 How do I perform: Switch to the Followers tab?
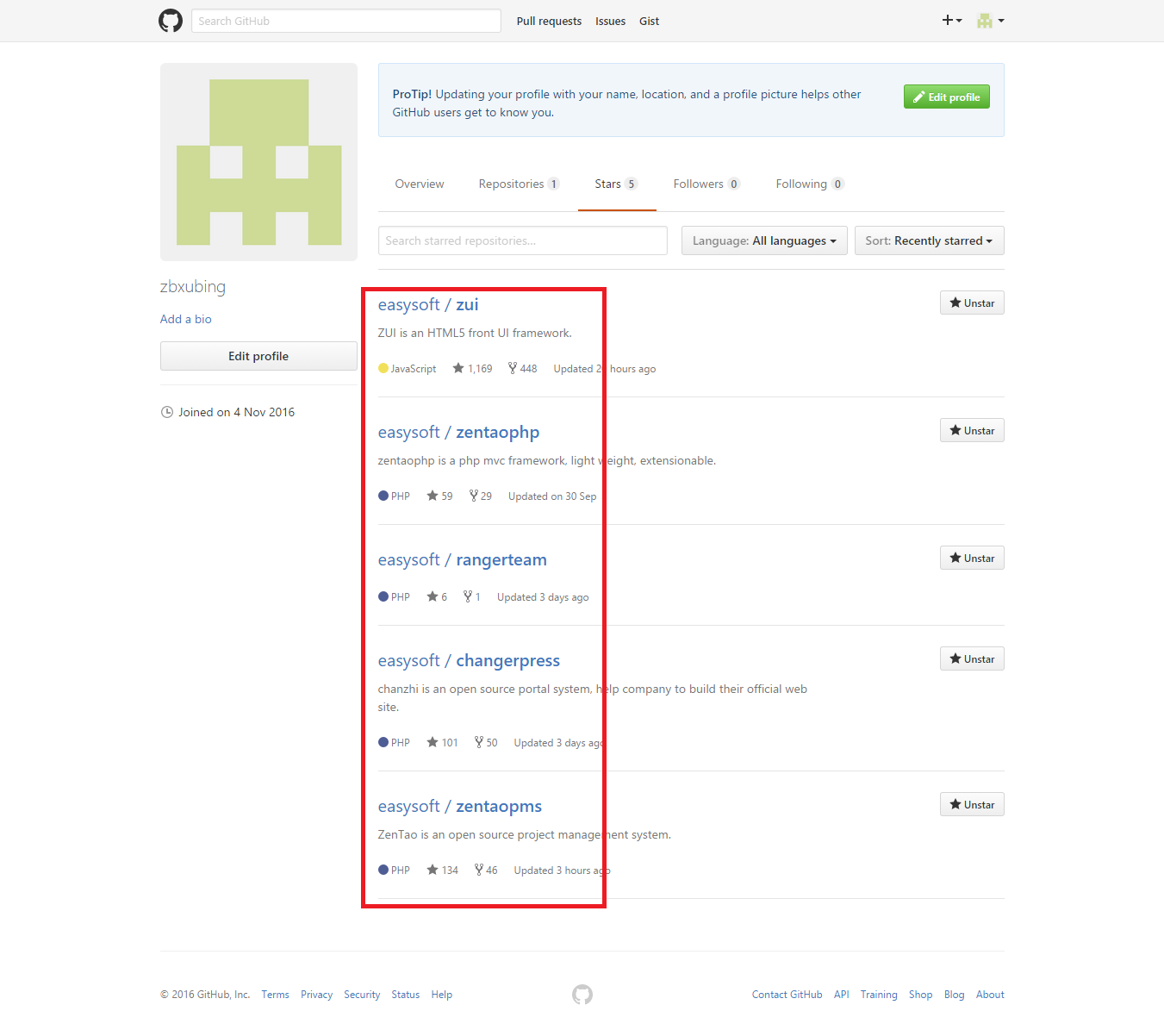click(x=706, y=184)
